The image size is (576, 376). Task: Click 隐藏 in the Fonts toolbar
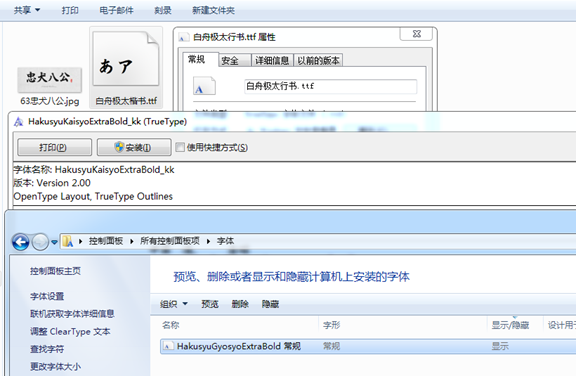tap(270, 304)
